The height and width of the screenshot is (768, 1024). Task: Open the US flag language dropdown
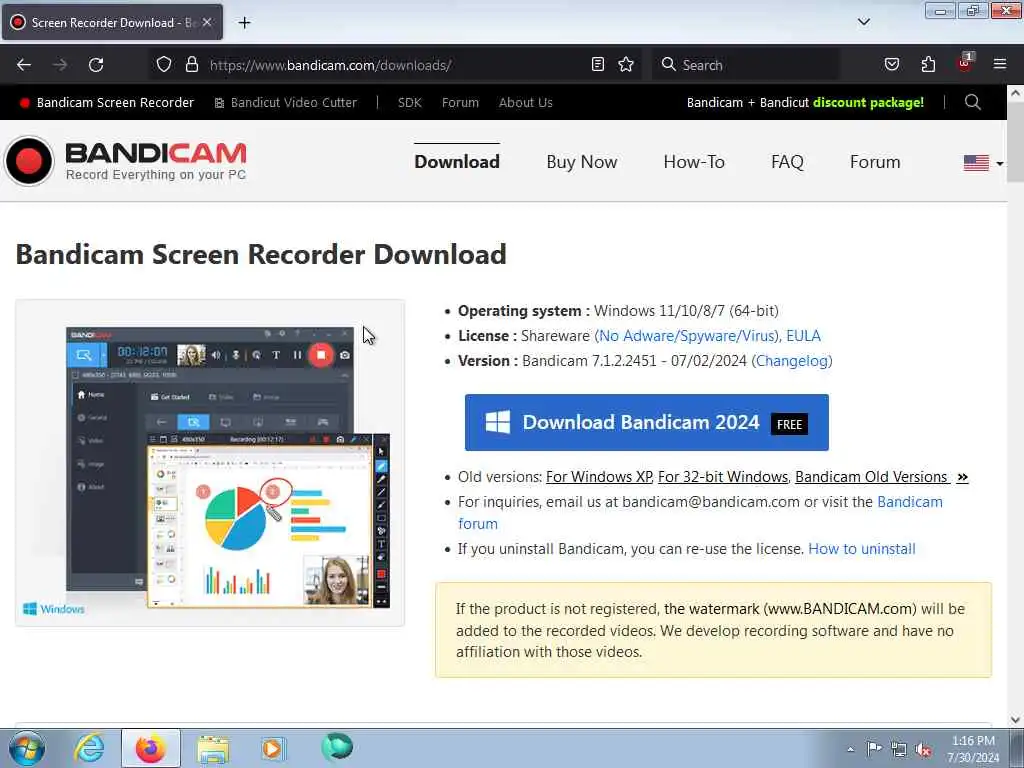tap(983, 163)
